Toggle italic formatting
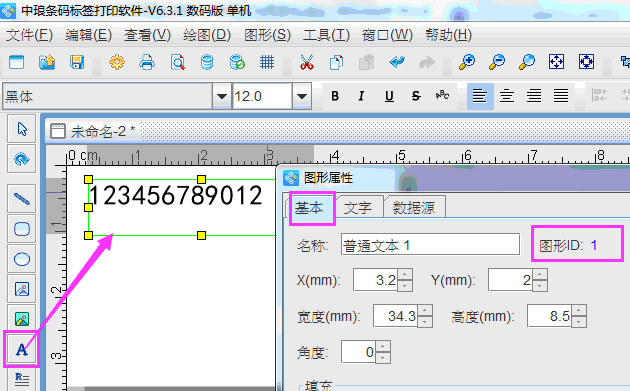 tap(361, 96)
